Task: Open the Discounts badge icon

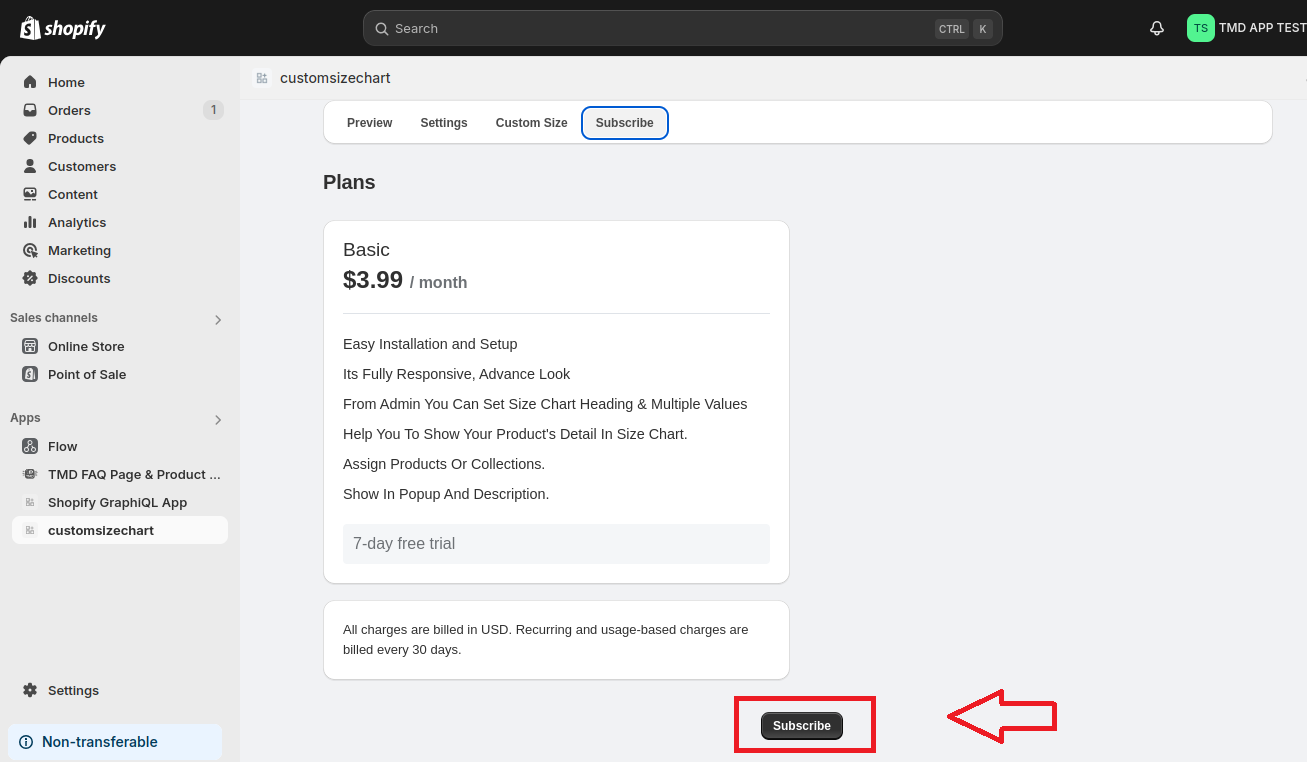Action: (x=30, y=278)
